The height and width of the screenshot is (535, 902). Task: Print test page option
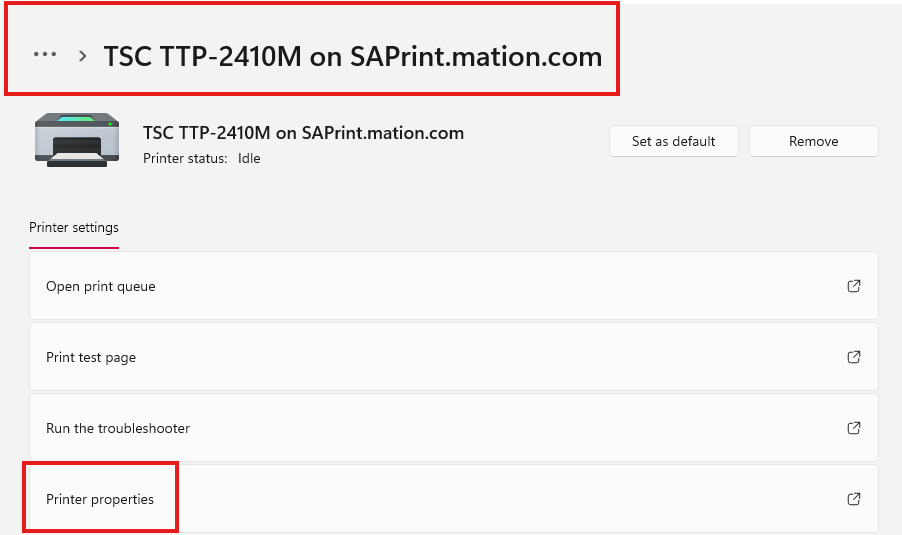[x=454, y=357]
